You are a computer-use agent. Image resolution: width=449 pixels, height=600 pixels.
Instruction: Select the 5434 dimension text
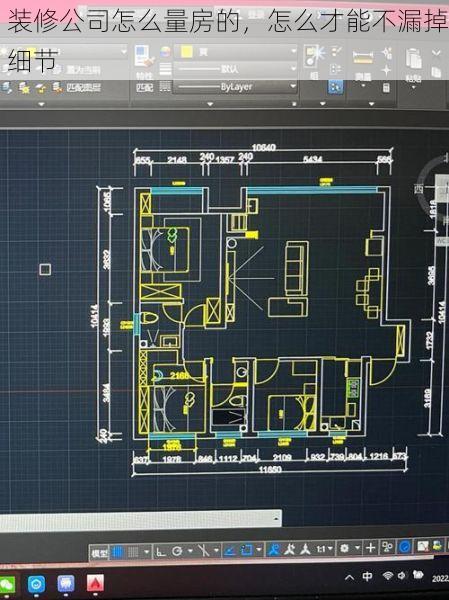coord(312,159)
